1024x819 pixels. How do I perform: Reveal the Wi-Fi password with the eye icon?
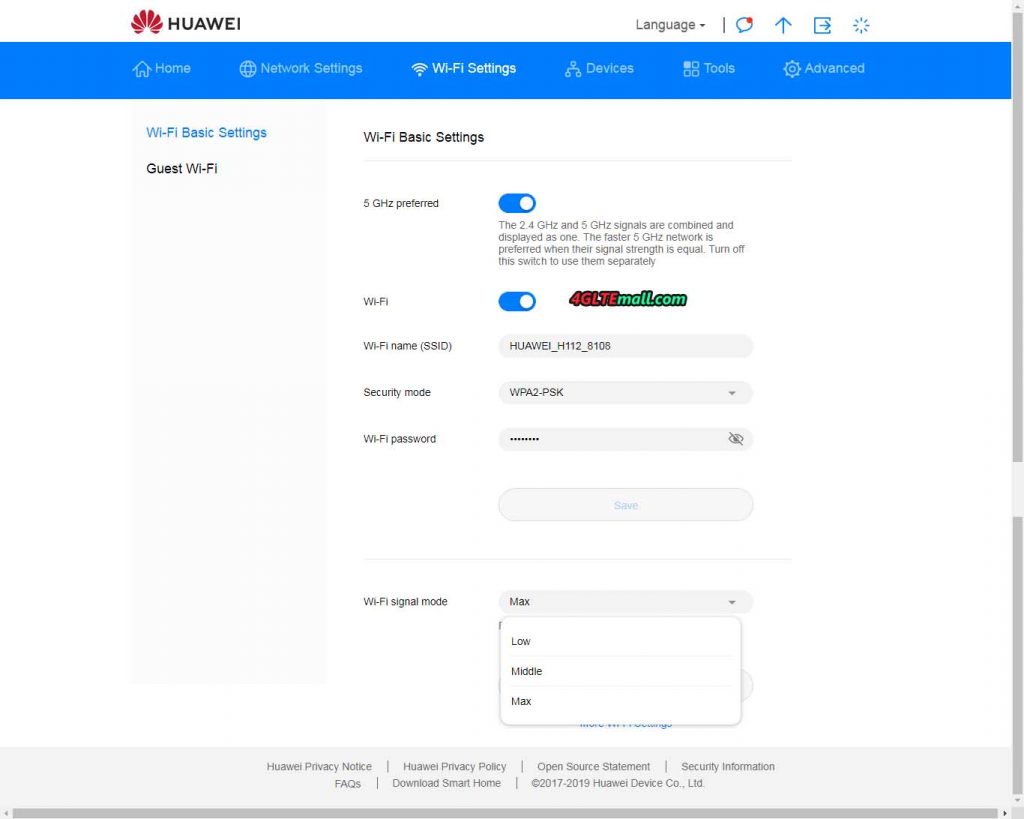737,438
